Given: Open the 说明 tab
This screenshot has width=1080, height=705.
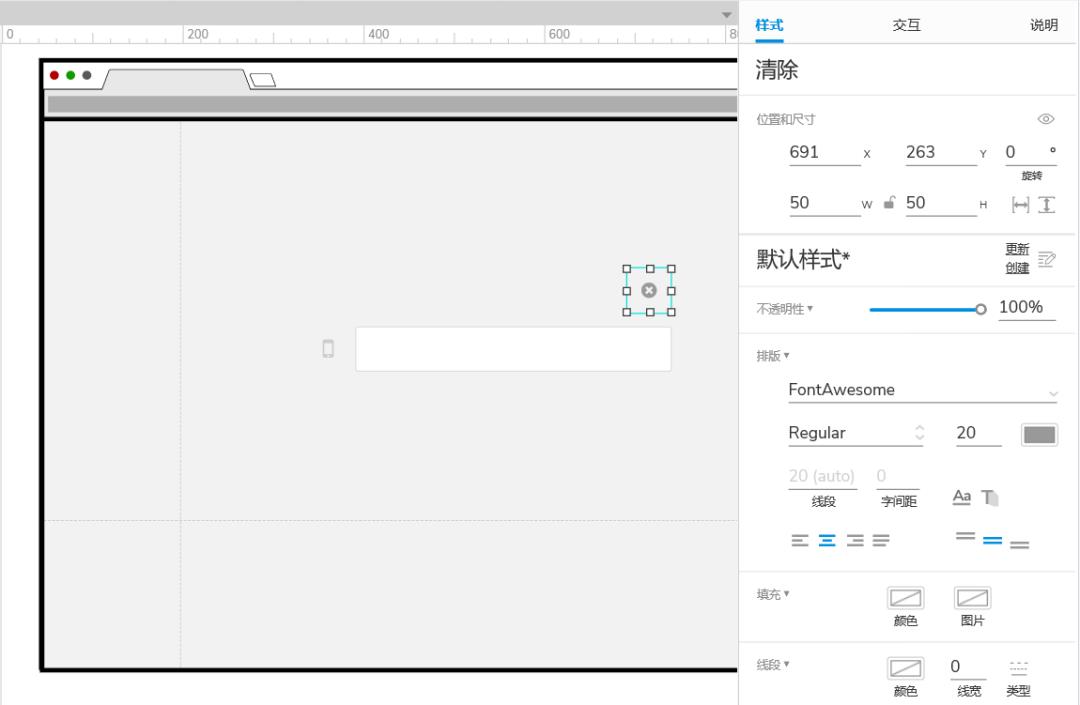Looking at the screenshot, I should tap(1043, 25).
